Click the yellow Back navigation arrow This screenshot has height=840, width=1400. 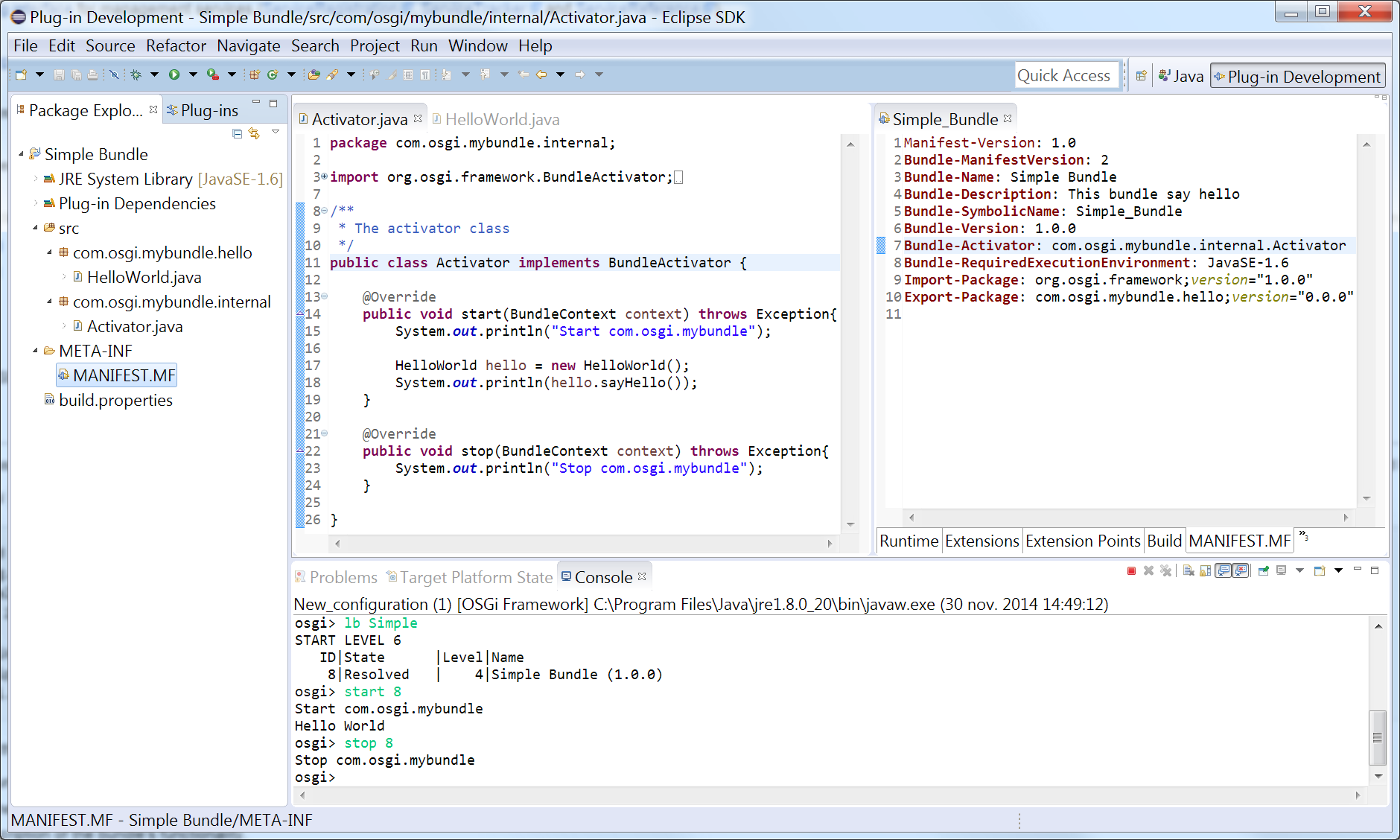(541, 74)
